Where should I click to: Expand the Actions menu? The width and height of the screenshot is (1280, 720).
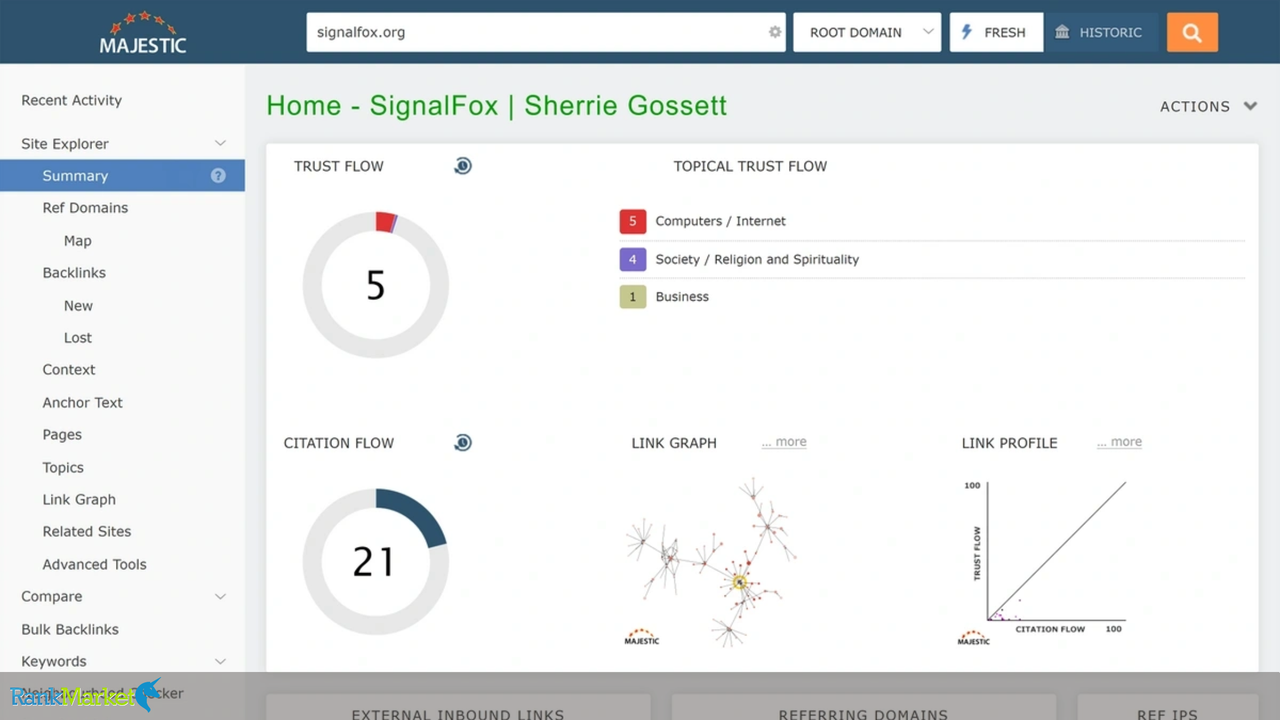tap(1208, 106)
